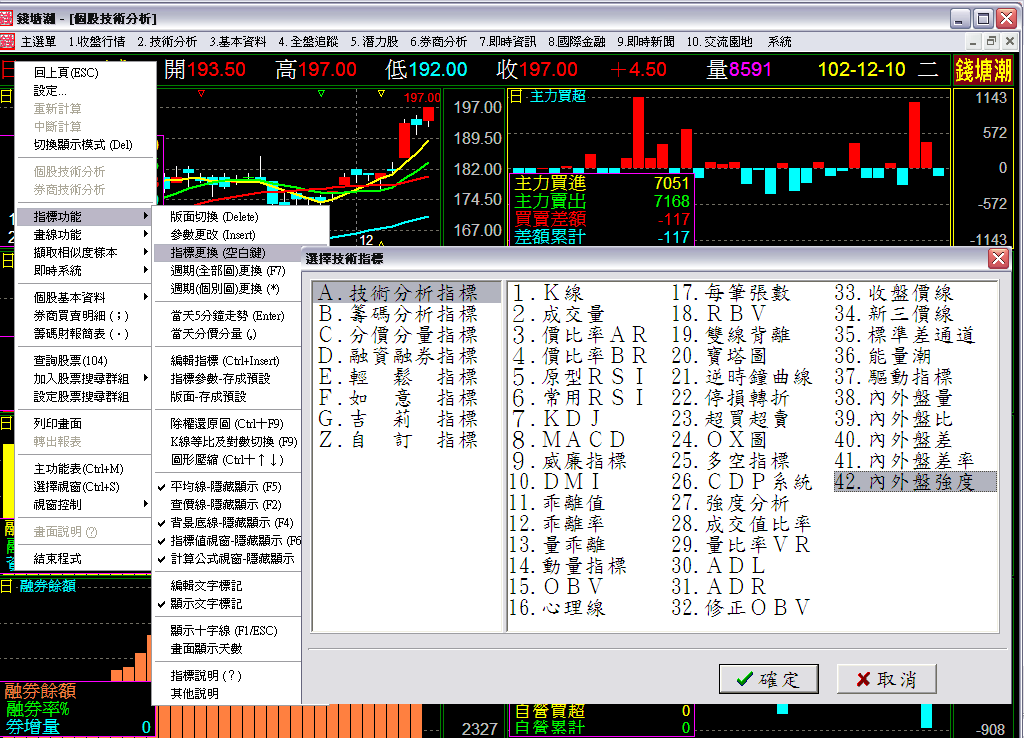Select category D.融資融券指標
Image resolution: width=1024 pixels, height=738 pixels.
click(398, 356)
